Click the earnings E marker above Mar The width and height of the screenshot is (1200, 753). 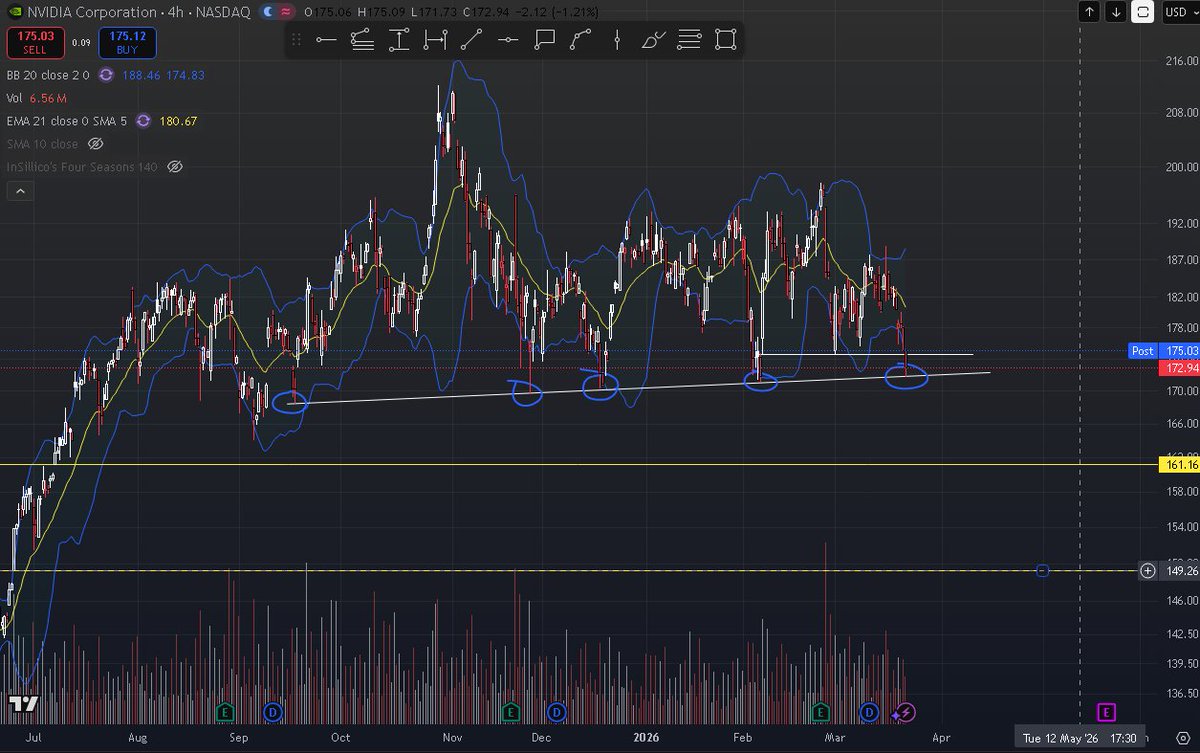point(822,712)
